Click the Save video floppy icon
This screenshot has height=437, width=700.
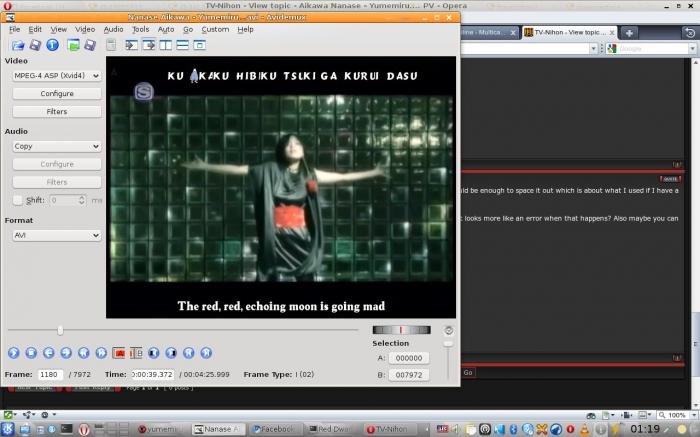pos(35,45)
